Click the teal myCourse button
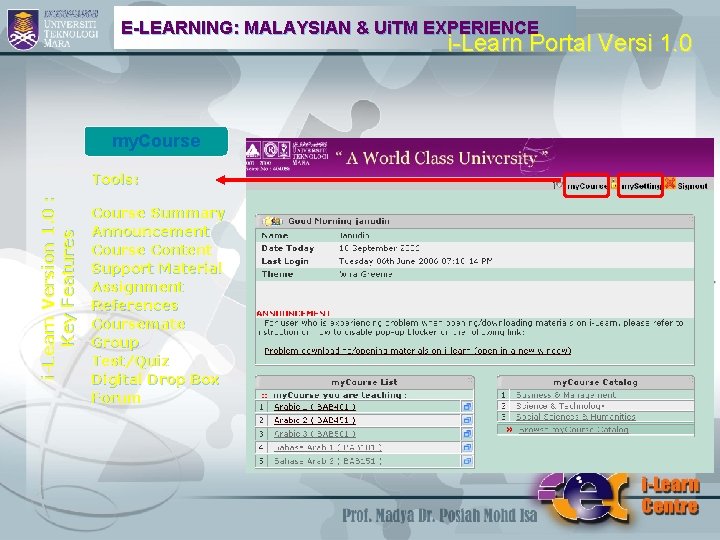The image size is (720, 540). coord(156,141)
